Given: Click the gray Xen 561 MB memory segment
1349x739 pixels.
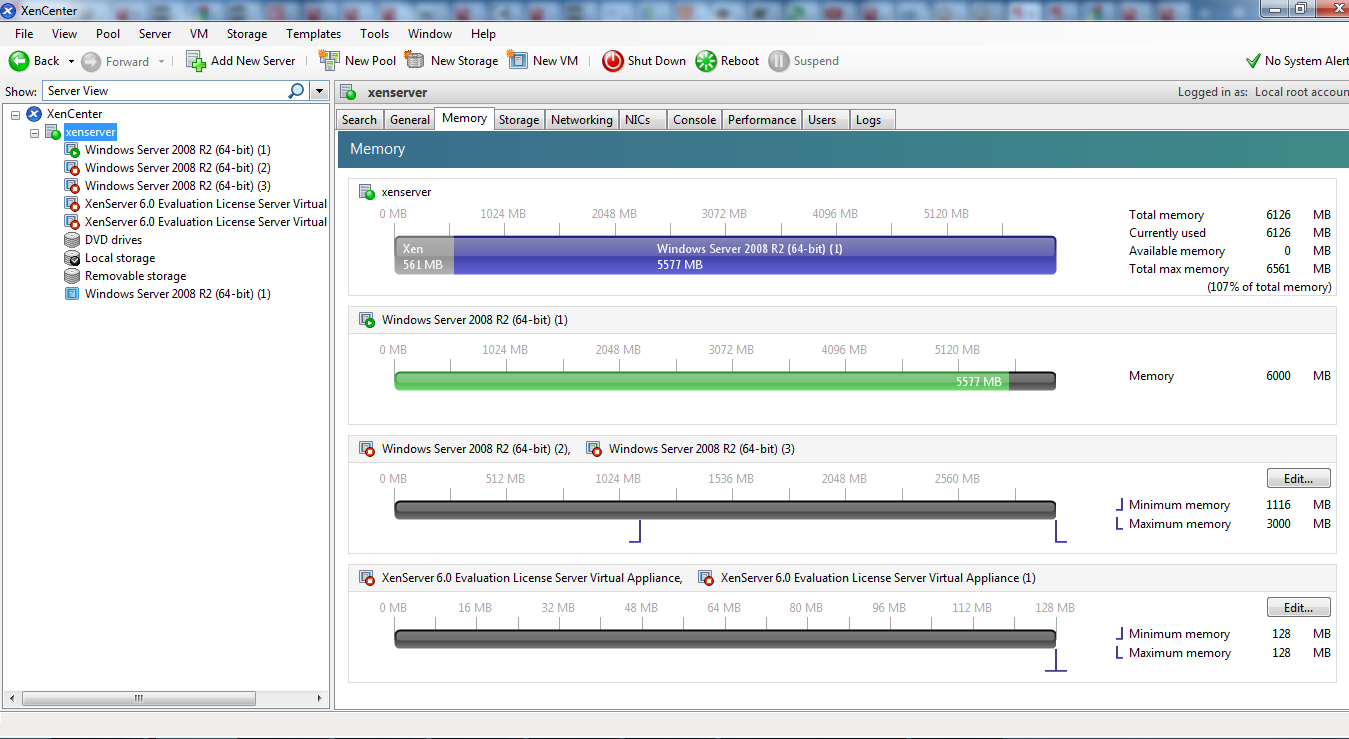Looking at the screenshot, I should point(424,256).
